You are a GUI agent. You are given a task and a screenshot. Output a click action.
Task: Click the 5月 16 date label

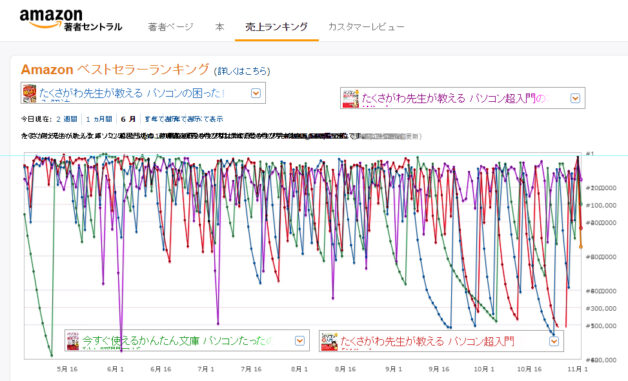click(x=67, y=369)
